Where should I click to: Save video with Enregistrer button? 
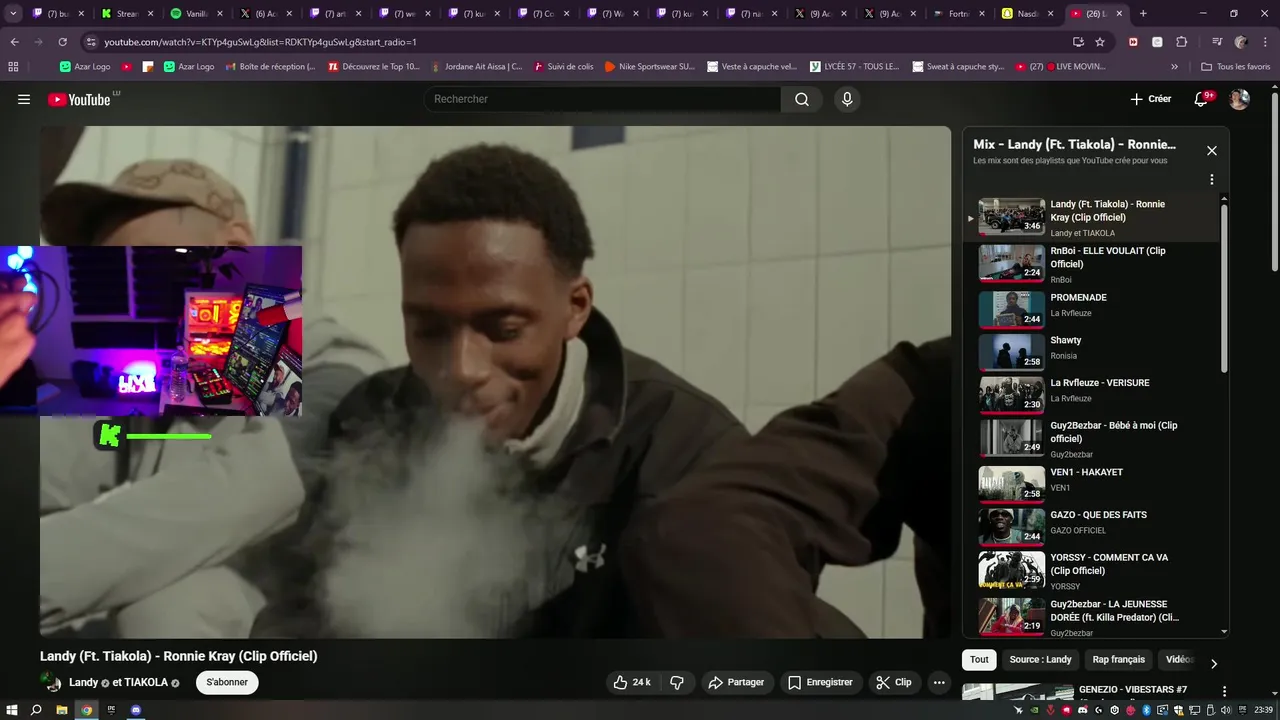[x=820, y=682]
